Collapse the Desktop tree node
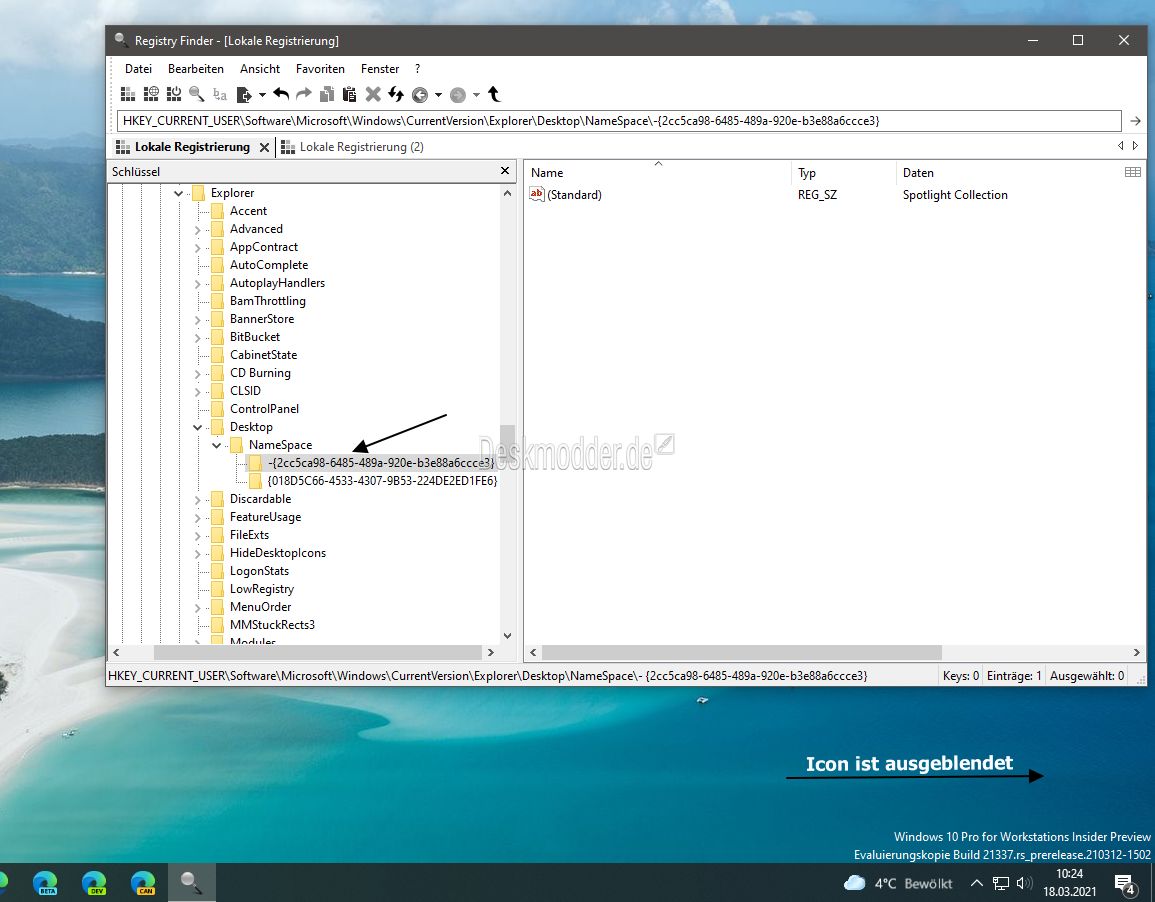Screen dimensions: 1155x902 point(197,427)
